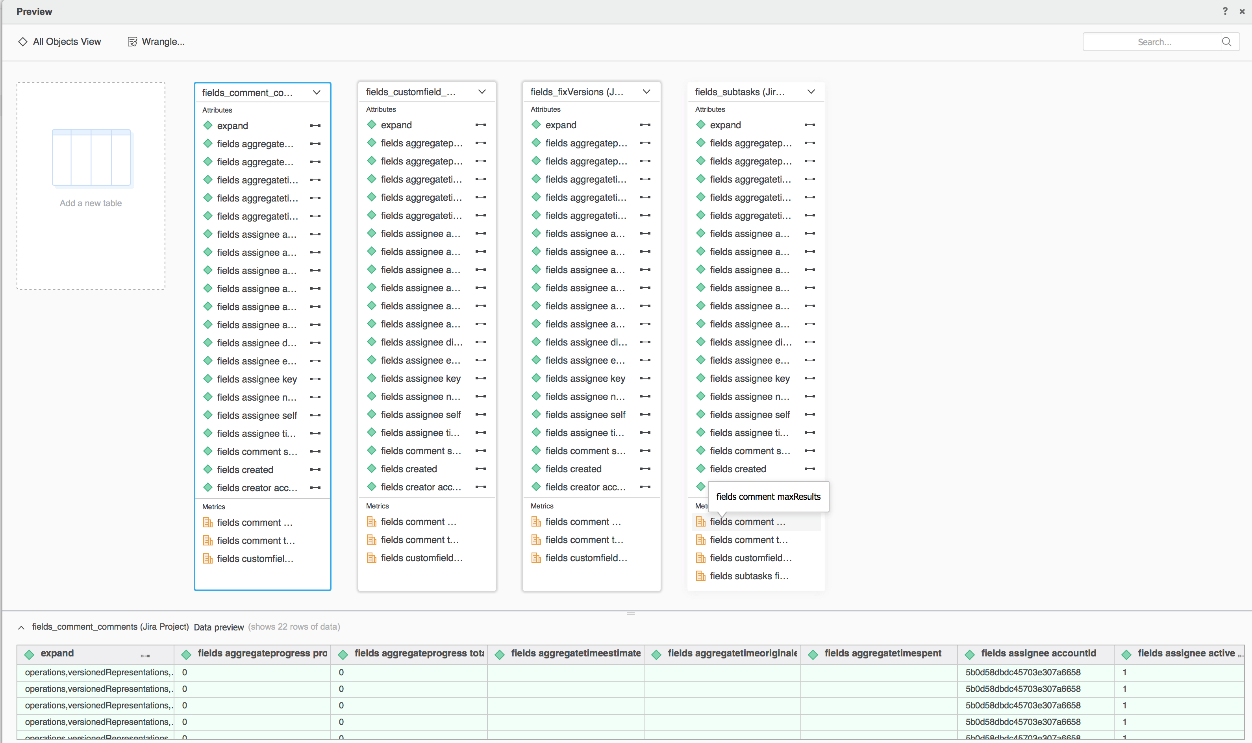Screen dimensions: 1252x743
Task: Click the search magnifier icon
Action: (x=1226, y=42)
